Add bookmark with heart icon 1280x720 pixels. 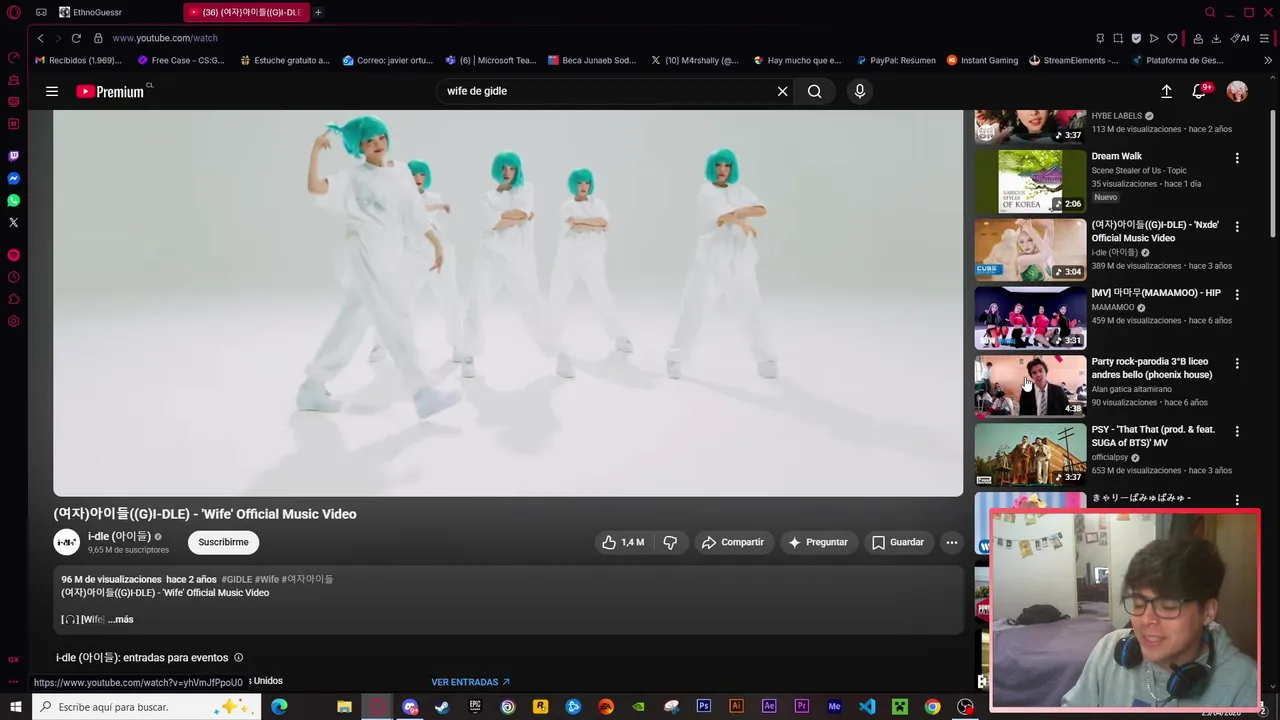(x=1172, y=38)
